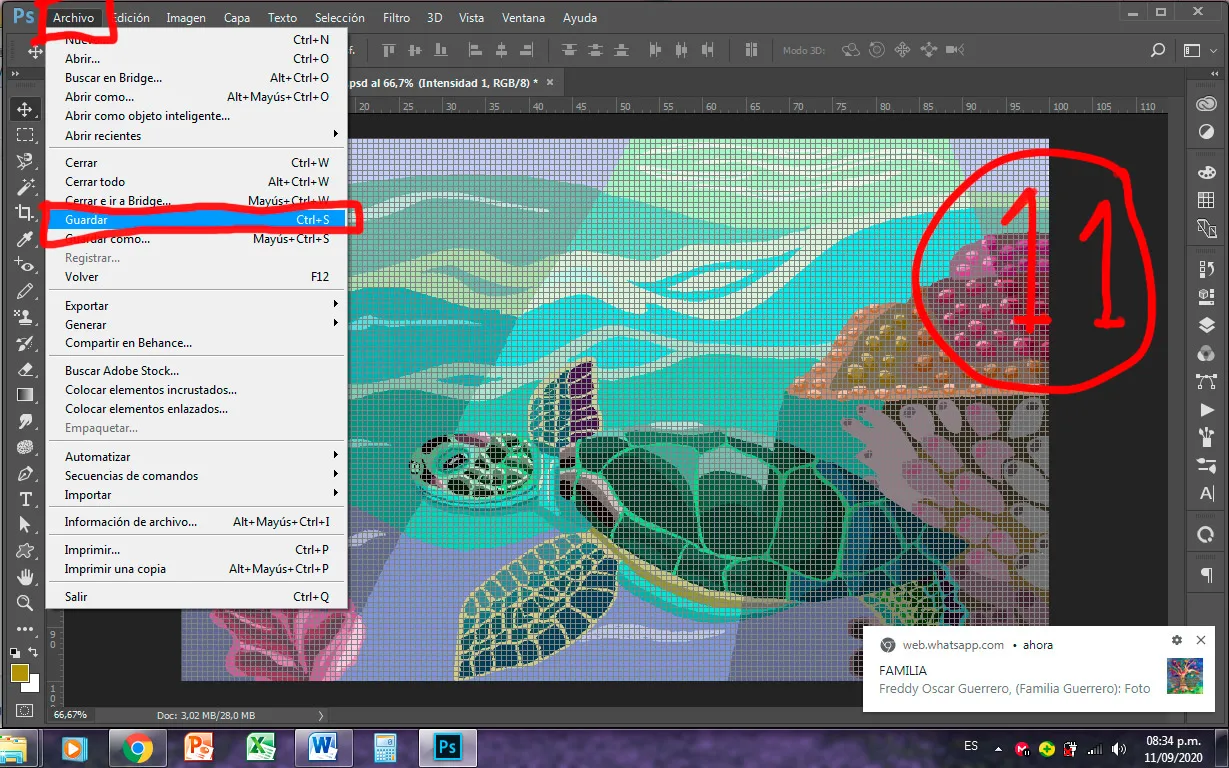Open WhatsApp notification settings gear
Viewport: 1229px width, 768px height.
pos(1177,640)
